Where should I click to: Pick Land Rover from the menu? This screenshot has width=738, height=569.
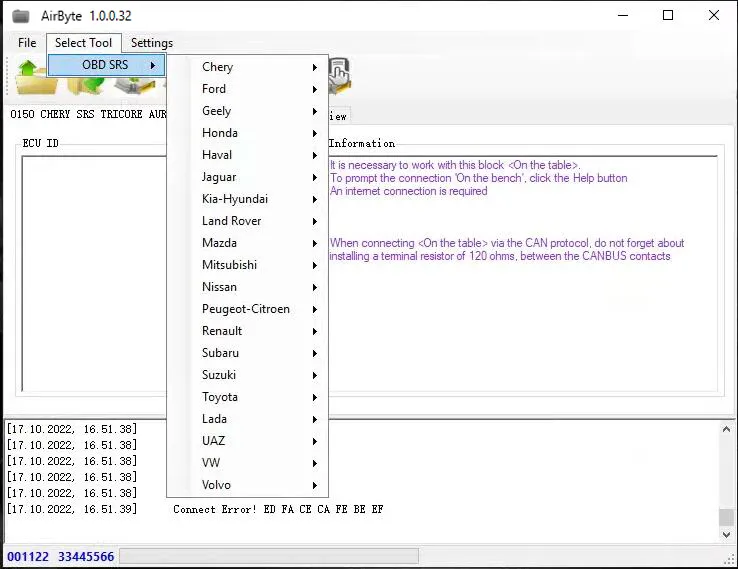231,221
